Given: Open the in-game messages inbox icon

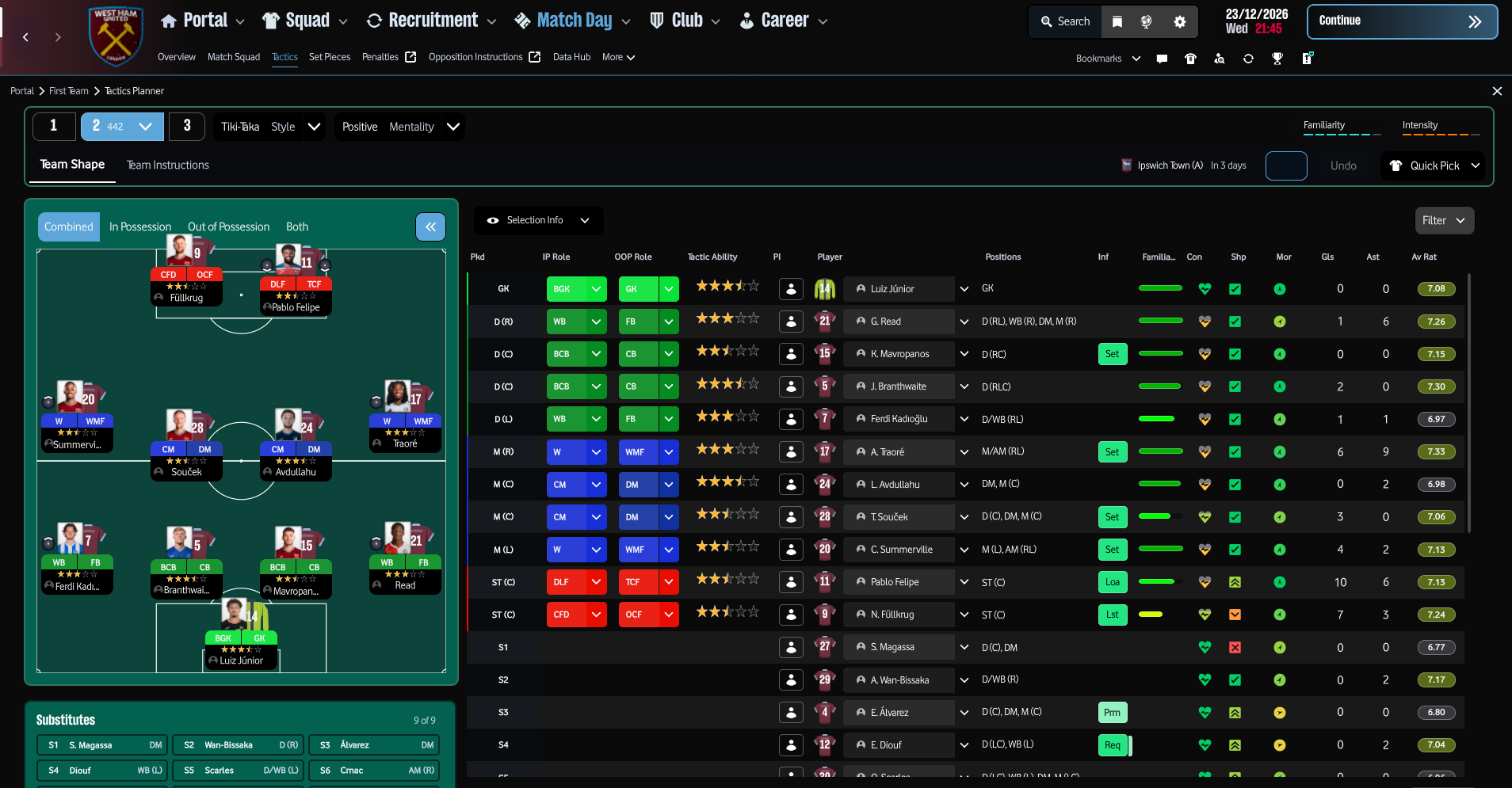Looking at the screenshot, I should point(1162,59).
